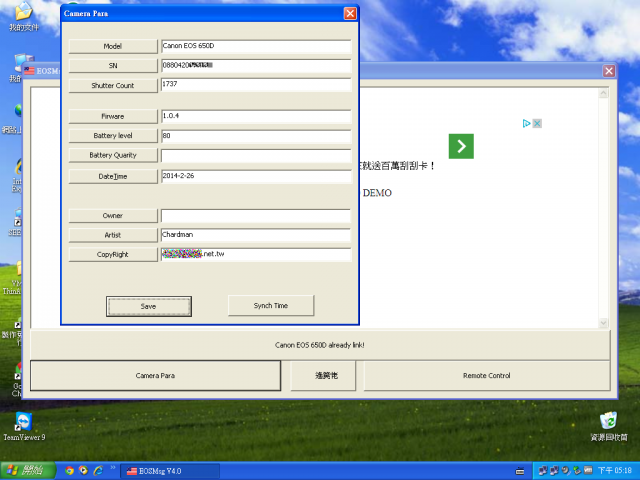Open the Windows Start menu
The image size is (640, 480).
click(28, 471)
